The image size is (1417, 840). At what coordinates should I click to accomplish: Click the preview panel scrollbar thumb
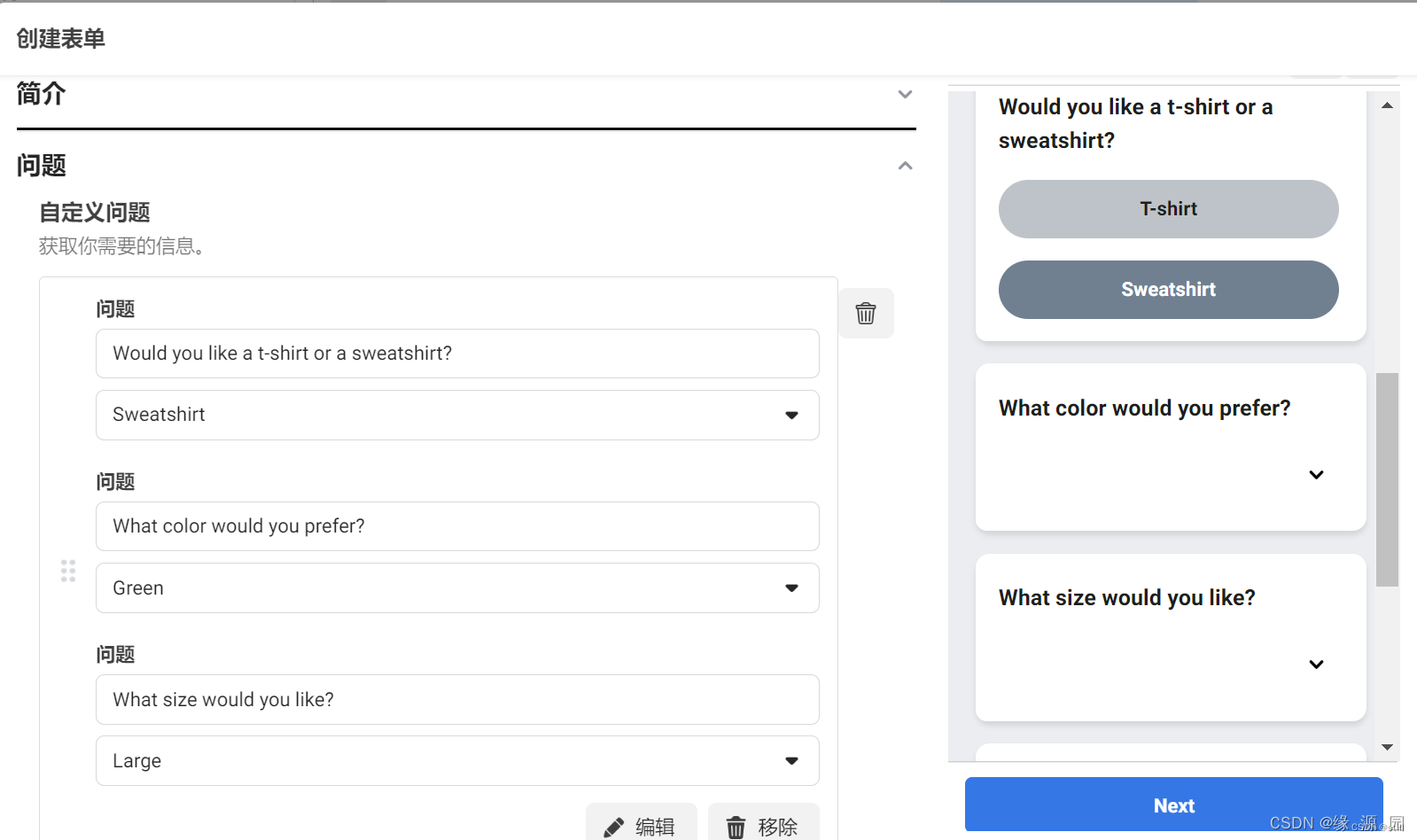(1387, 479)
